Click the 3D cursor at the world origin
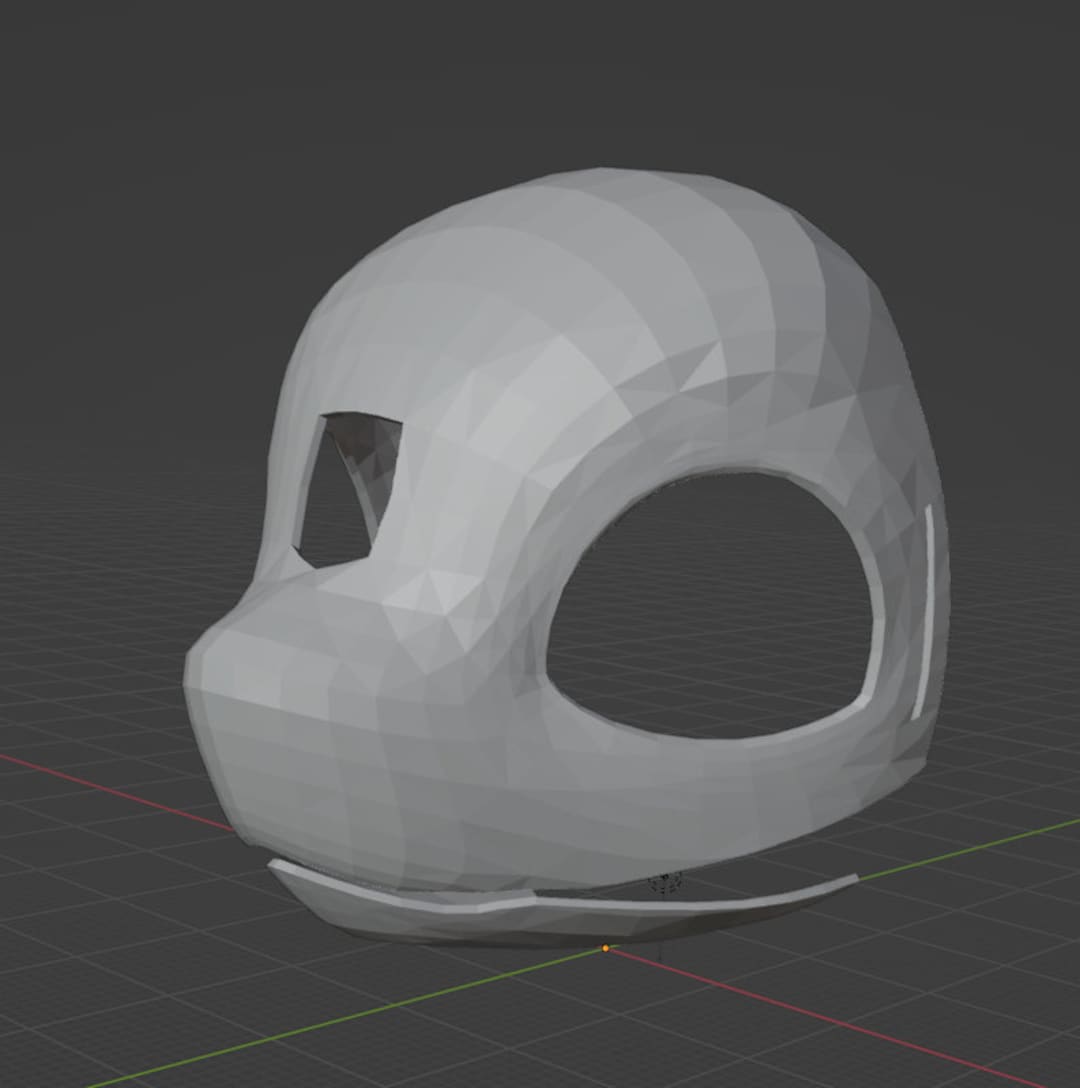Screen dimensions: 1080x1088 (x=605, y=947)
